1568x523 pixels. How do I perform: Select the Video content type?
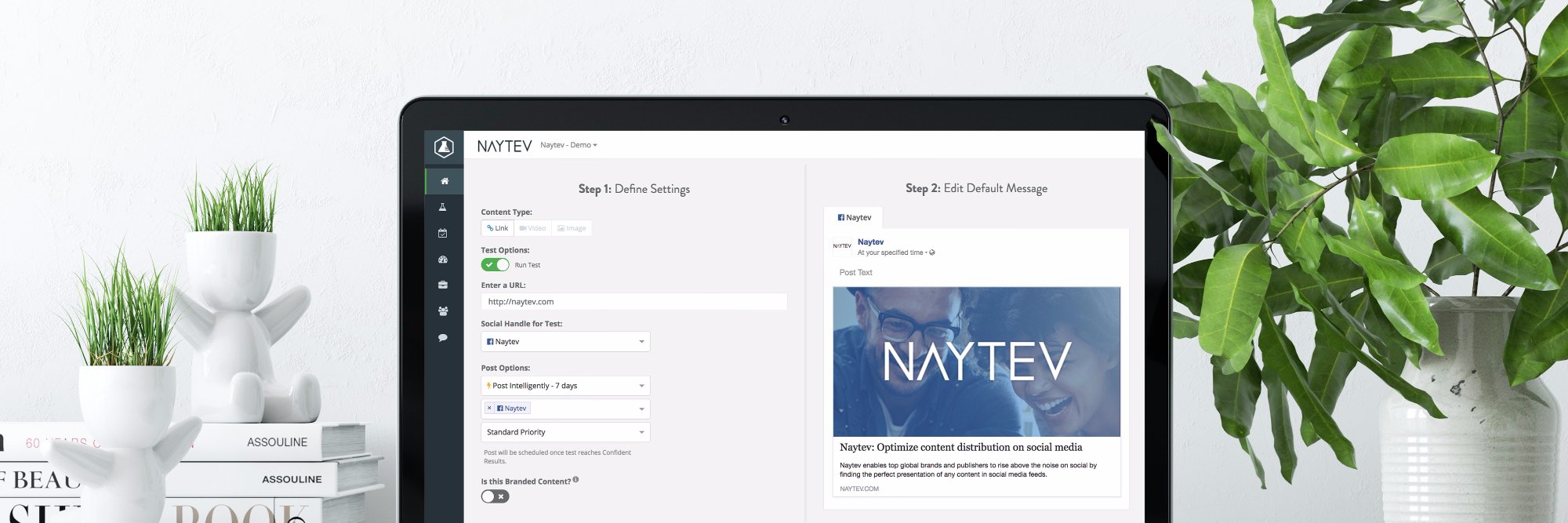tap(532, 228)
